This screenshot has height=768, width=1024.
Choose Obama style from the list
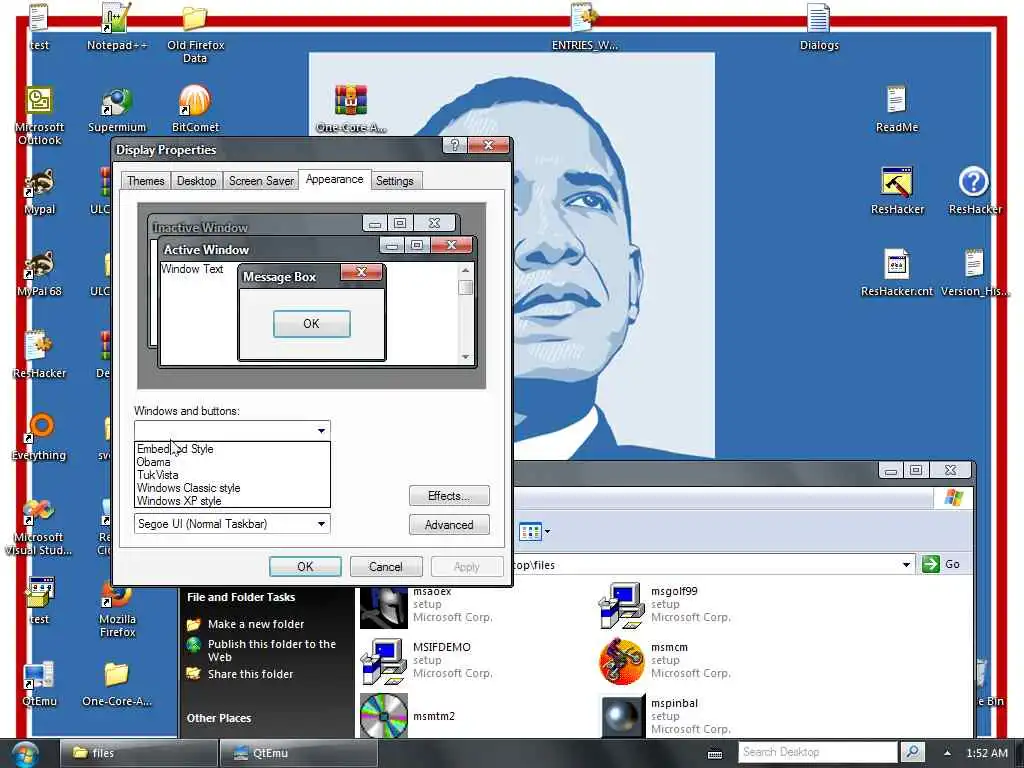tap(232, 462)
